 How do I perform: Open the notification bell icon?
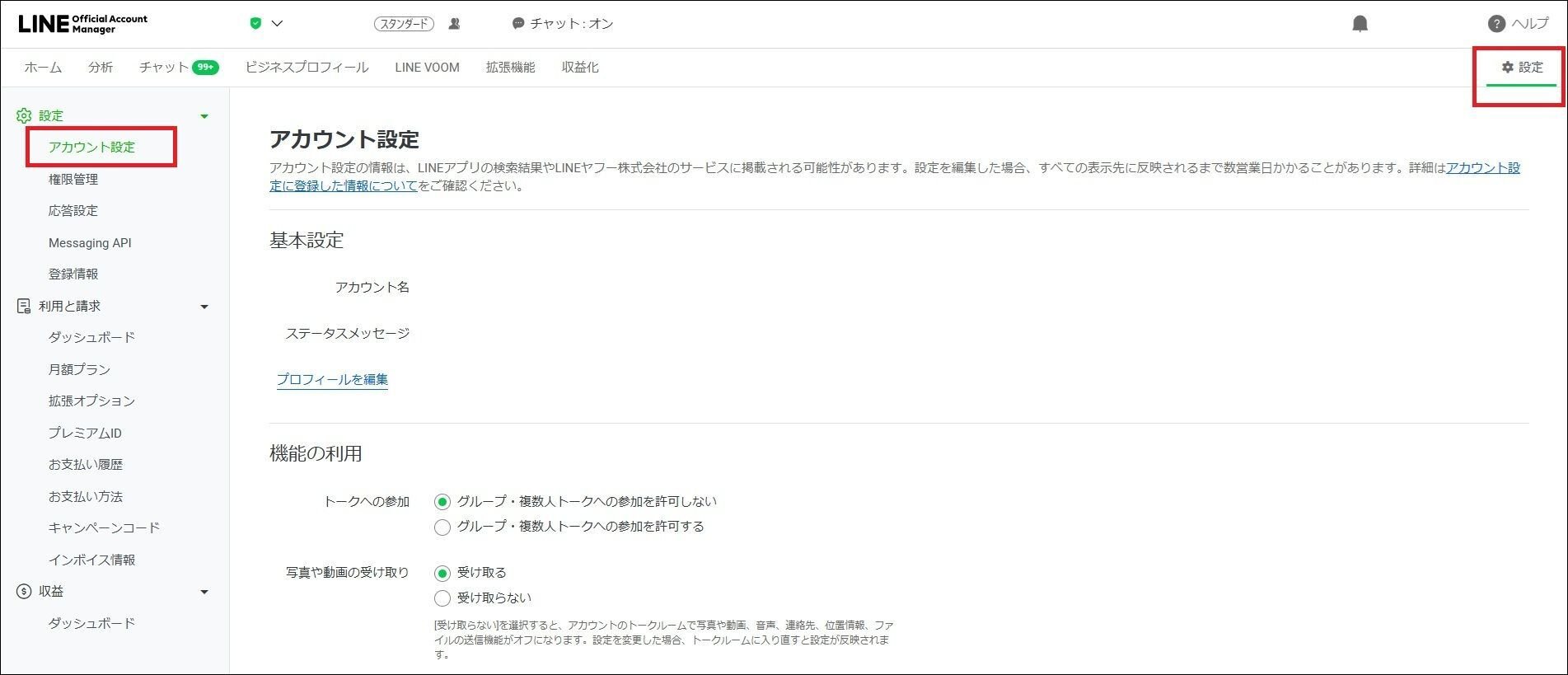coord(1360,23)
